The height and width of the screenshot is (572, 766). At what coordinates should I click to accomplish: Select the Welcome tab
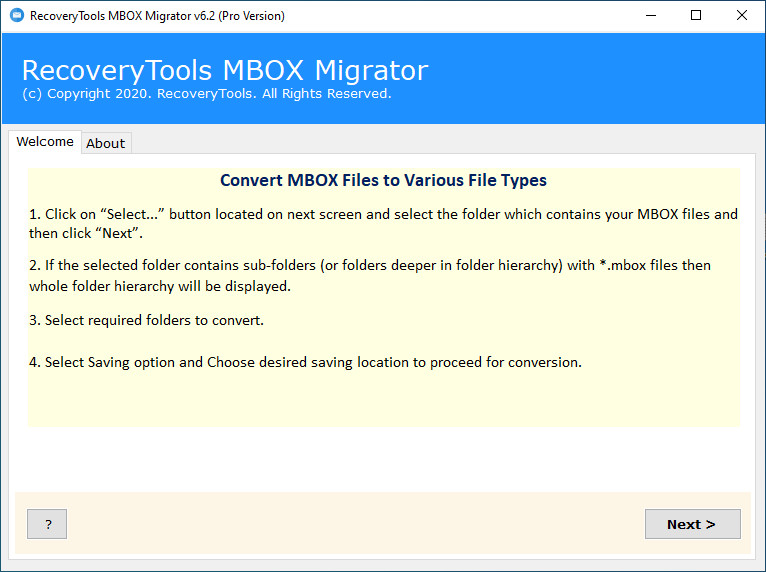[x=45, y=142]
